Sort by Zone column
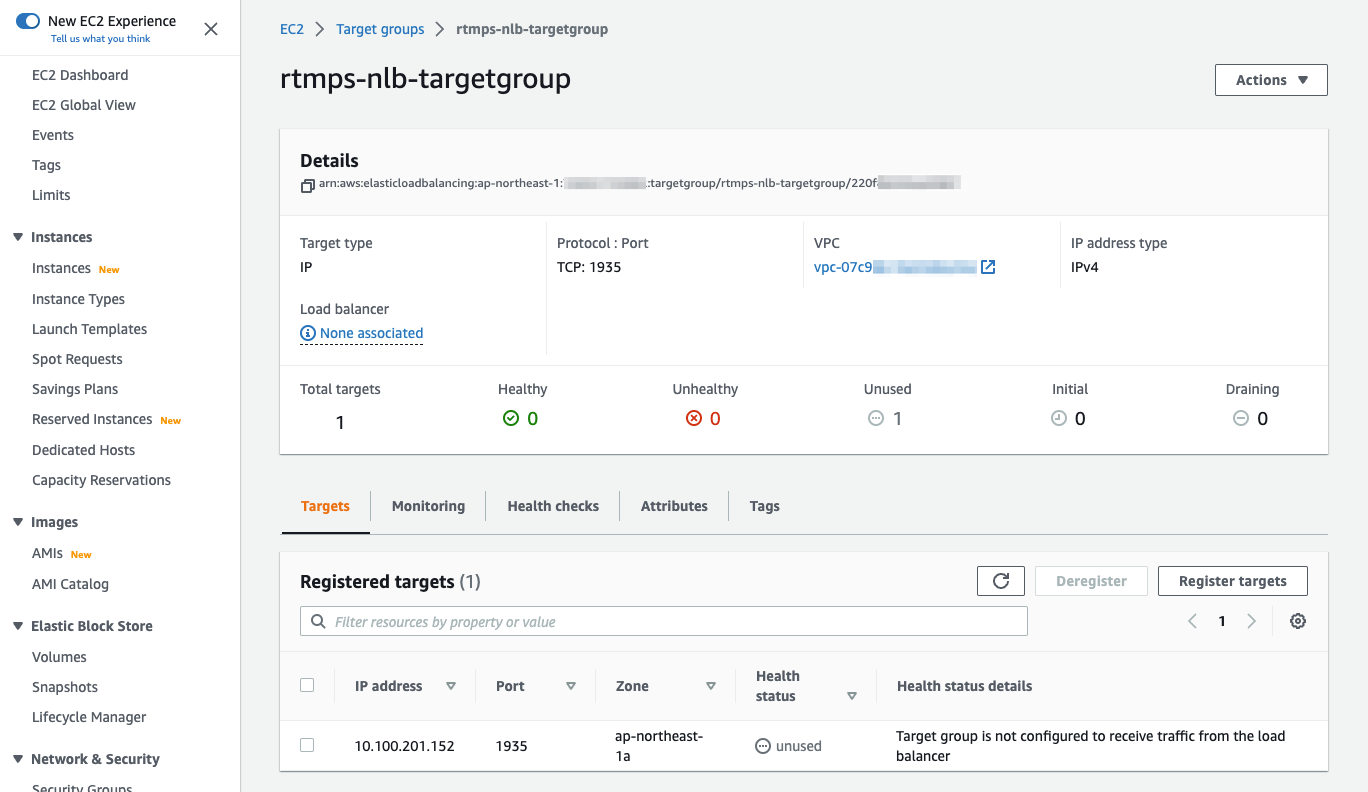 (x=711, y=686)
